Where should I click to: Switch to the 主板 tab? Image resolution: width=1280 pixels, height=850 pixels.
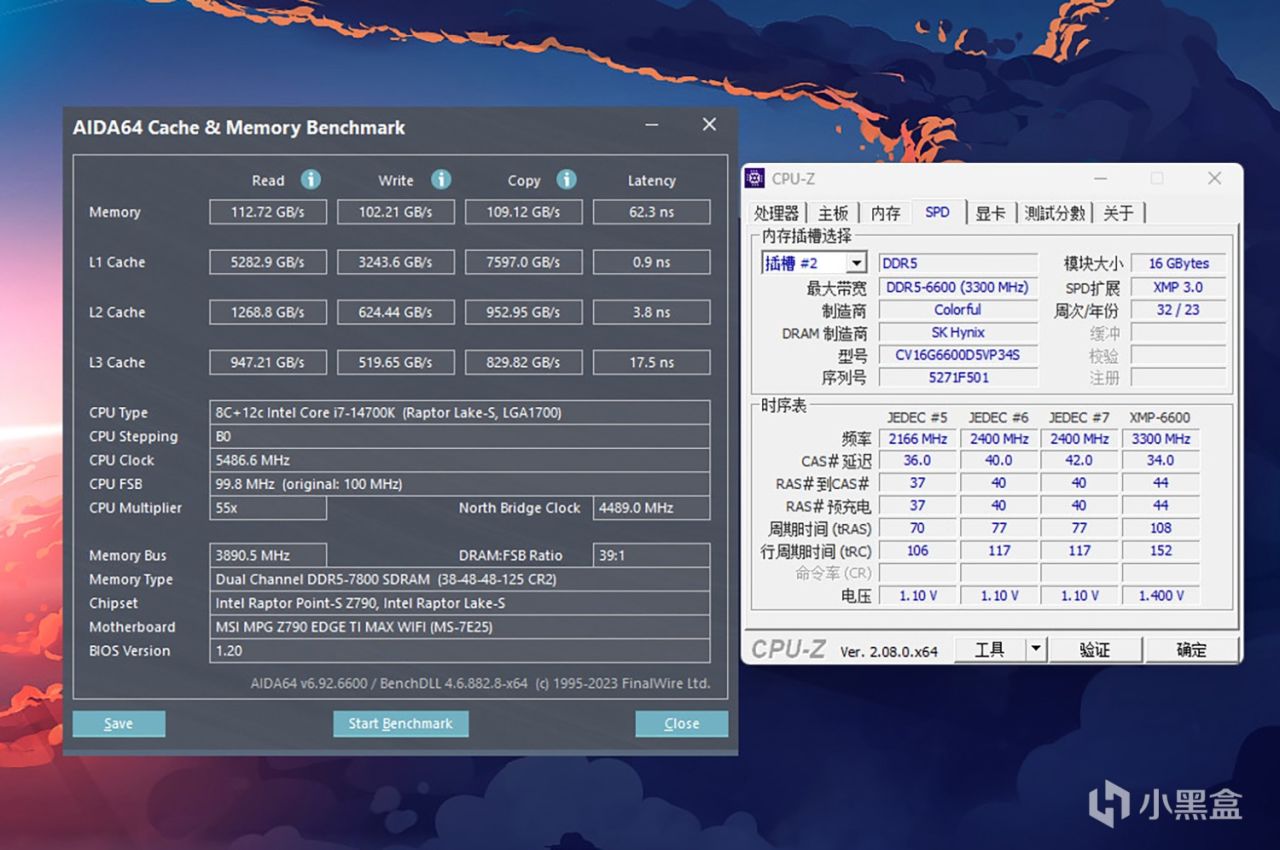pyautogui.click(x=835, y=212)
